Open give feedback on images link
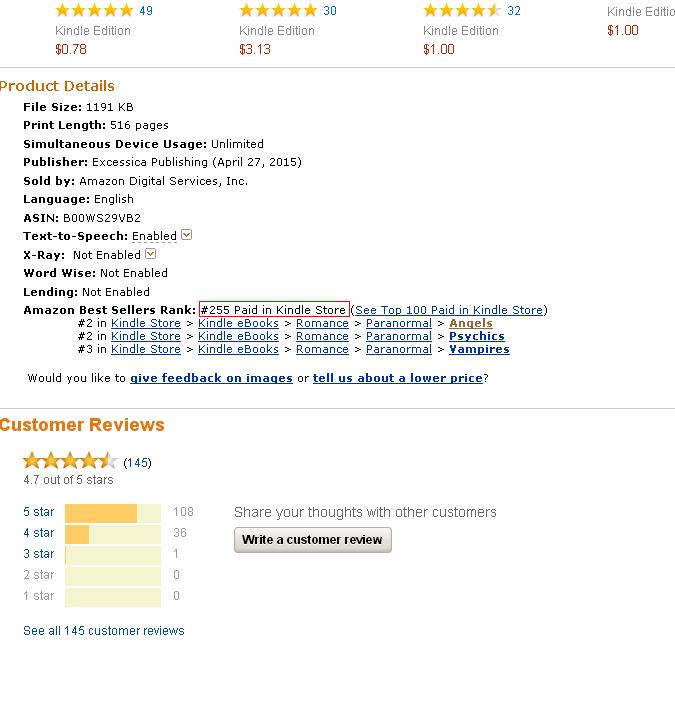 click(x=211, y=378)
